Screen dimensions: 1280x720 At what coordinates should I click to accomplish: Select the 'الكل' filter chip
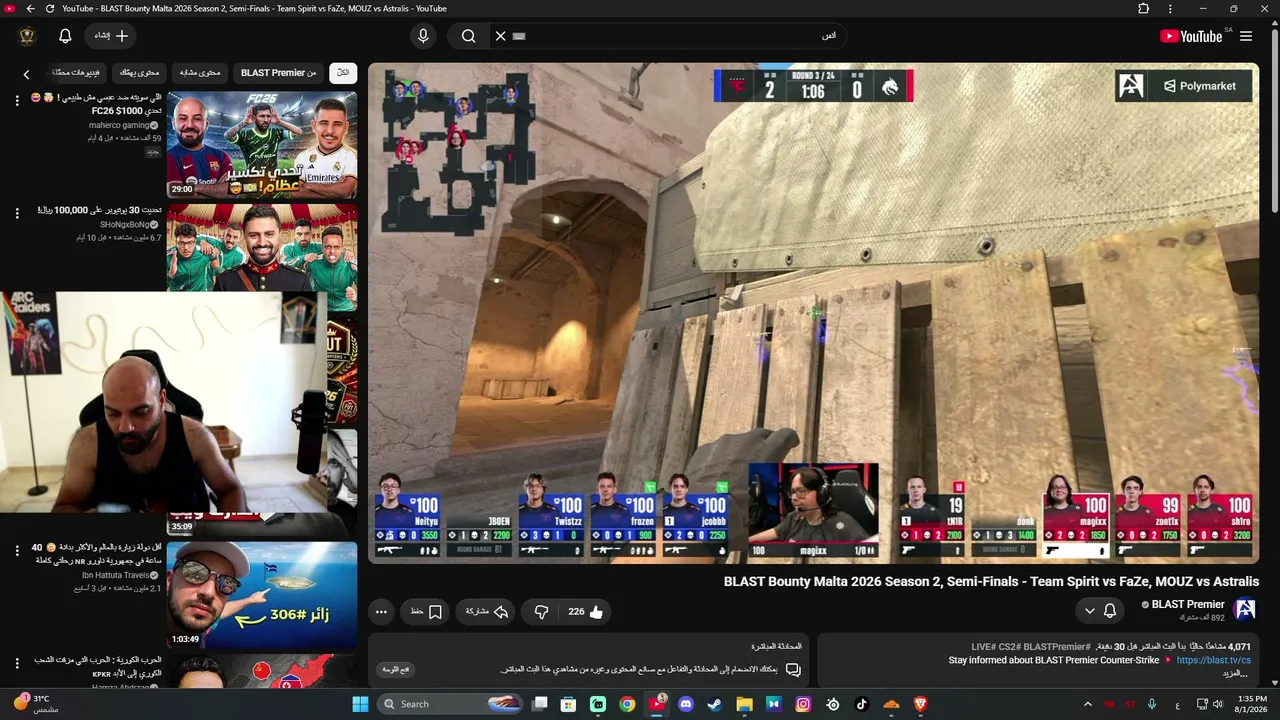[x=343, y=73]
